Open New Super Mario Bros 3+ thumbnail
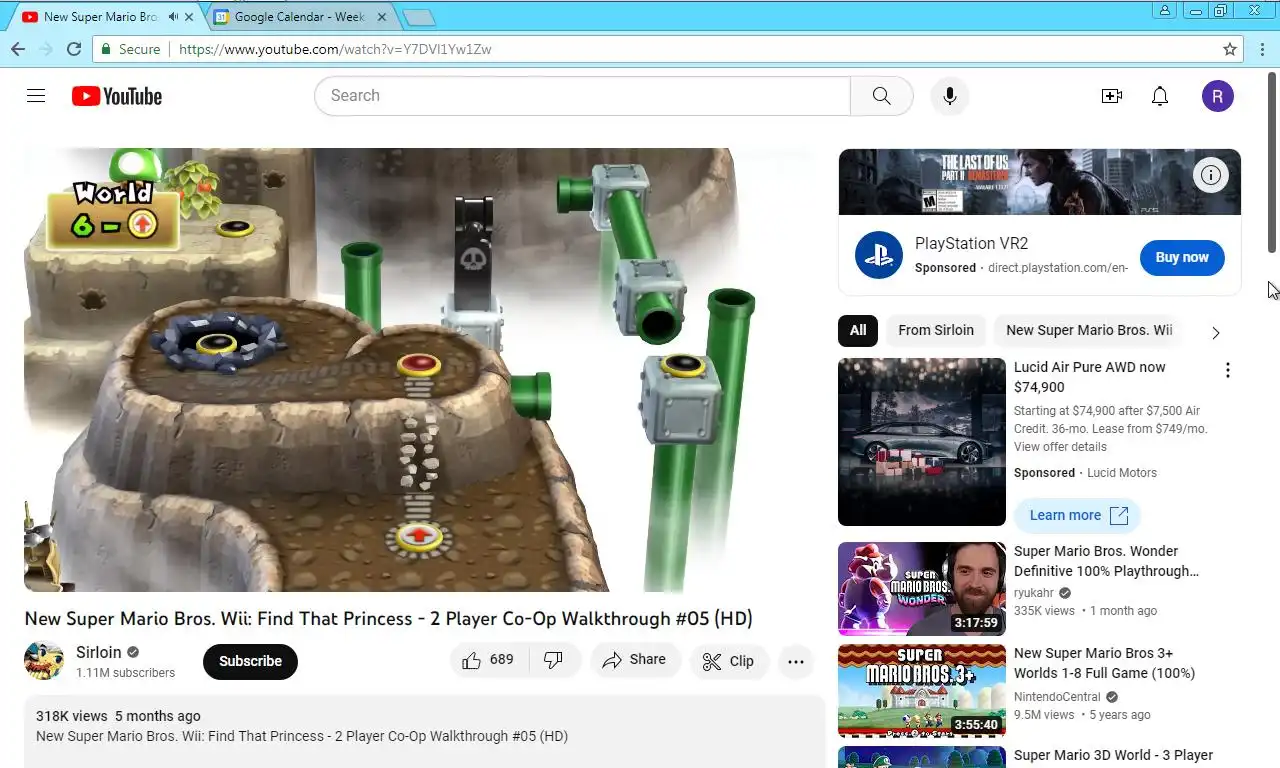This screenshot has width=1280, height=768. point(922,691)
